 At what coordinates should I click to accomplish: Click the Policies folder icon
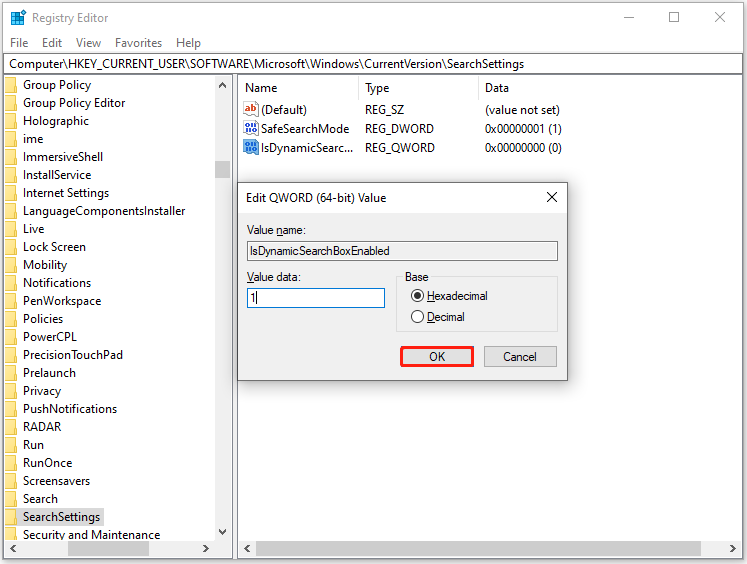[x=11, y=319]
